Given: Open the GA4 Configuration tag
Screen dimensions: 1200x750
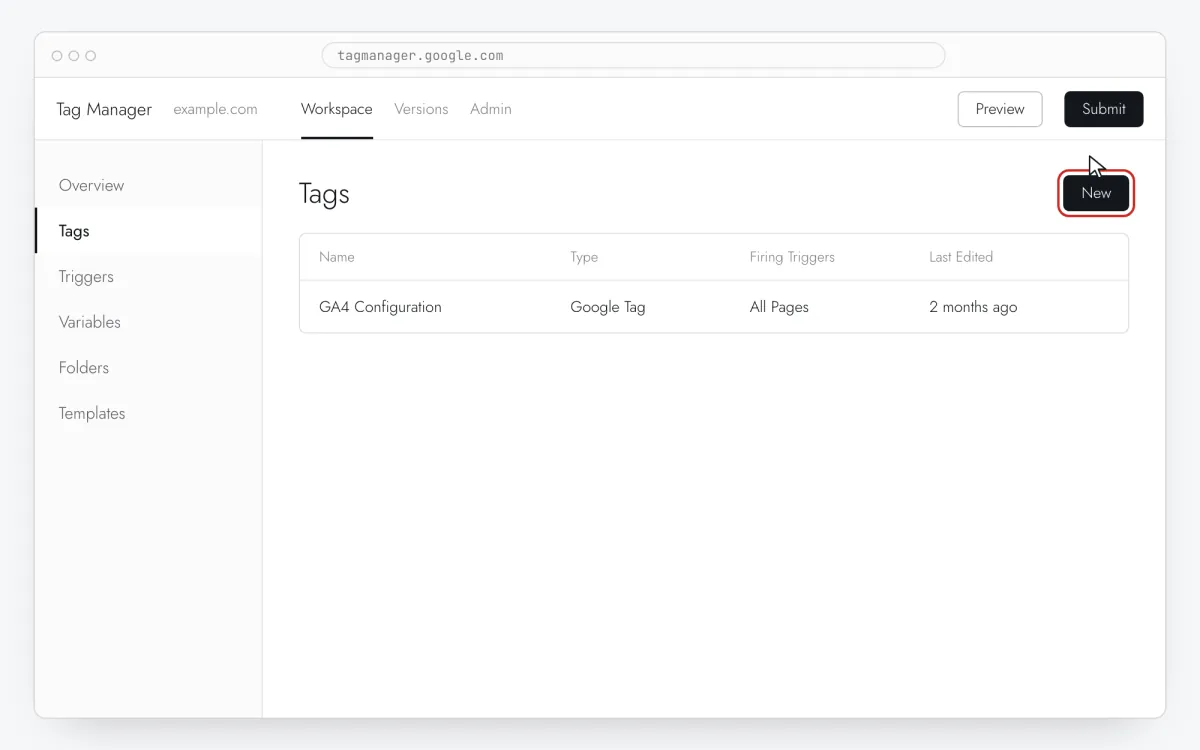Looking at the screenshot, I should click(x=380, y=307).
